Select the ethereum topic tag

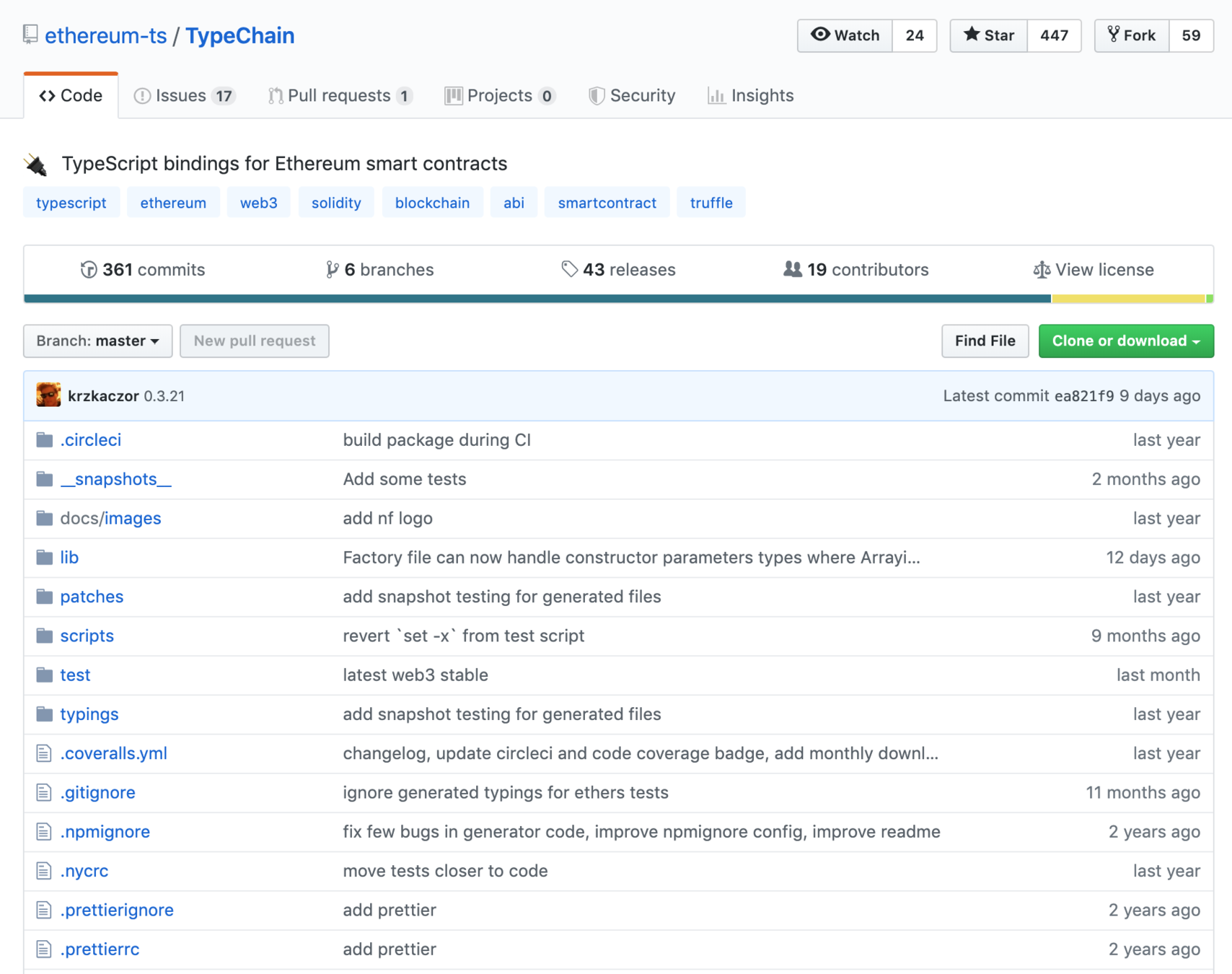point(173,203)
